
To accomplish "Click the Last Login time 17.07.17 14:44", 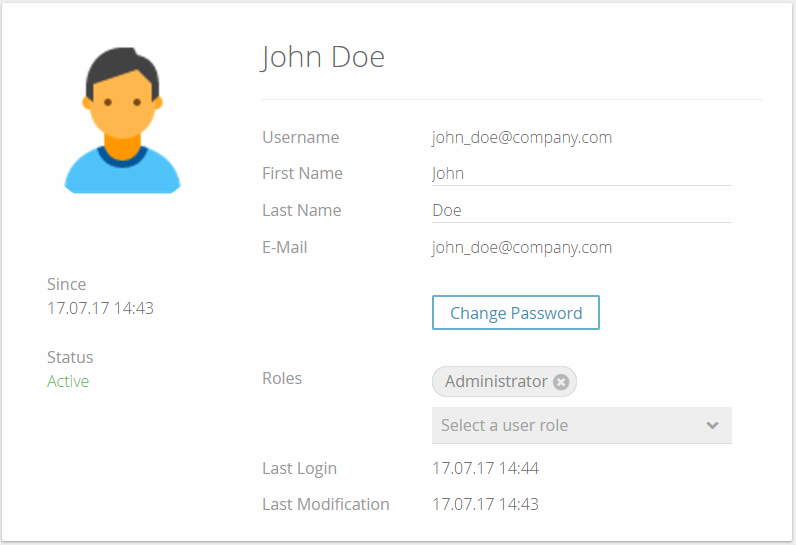I will 486,468.
